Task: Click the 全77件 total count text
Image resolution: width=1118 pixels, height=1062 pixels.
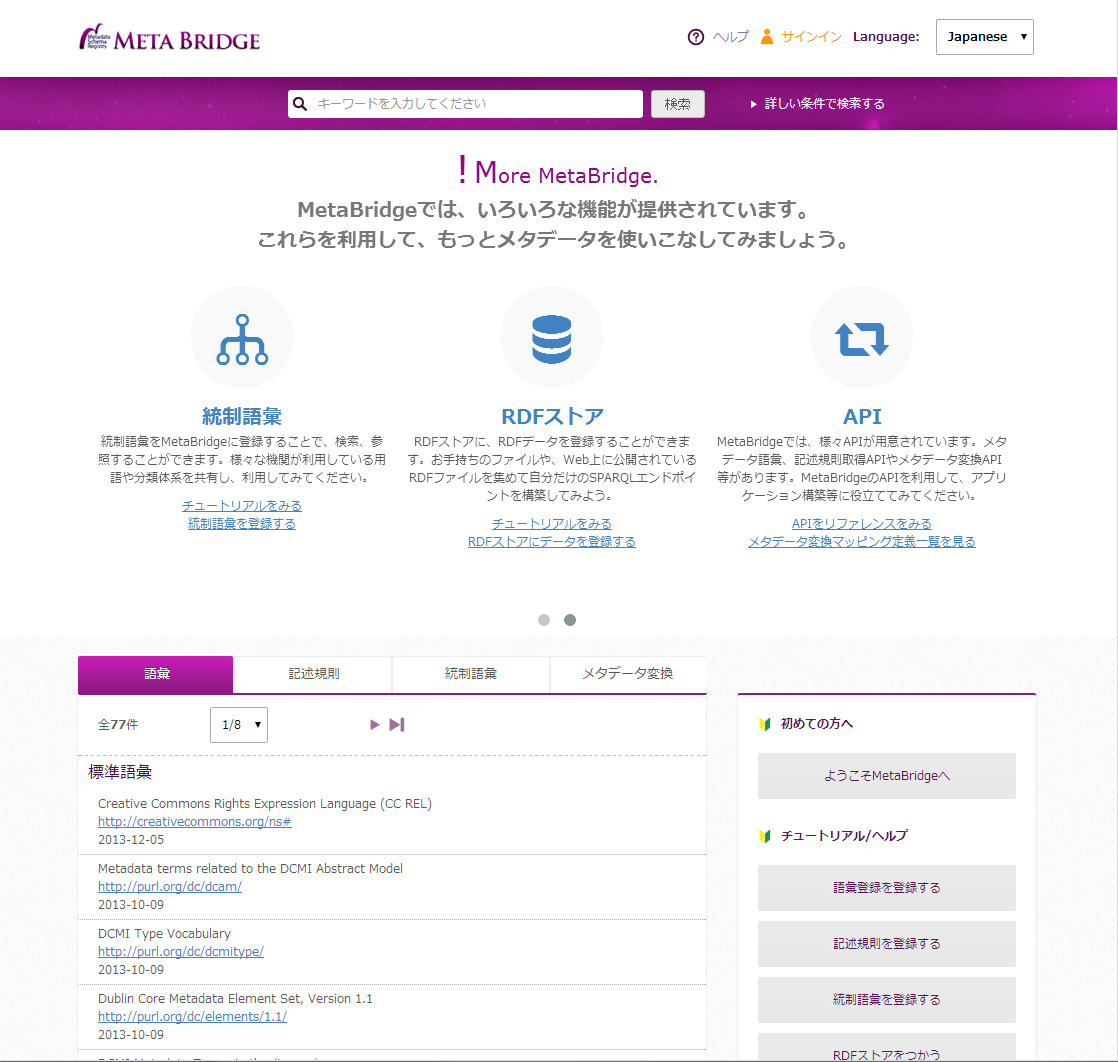Action: [118, 725]
